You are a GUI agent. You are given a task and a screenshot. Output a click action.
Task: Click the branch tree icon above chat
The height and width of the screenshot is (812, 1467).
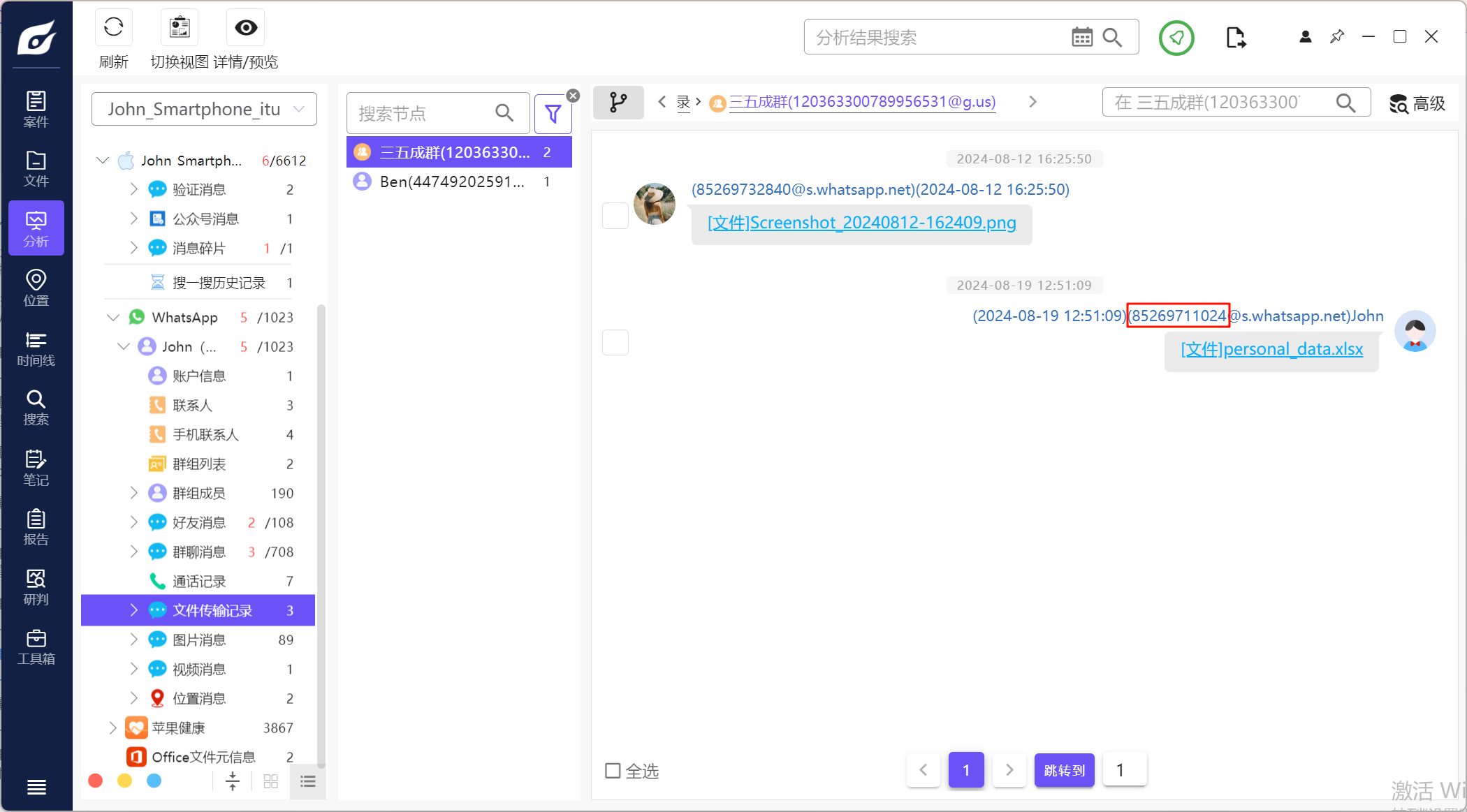(x=618, y=103)
